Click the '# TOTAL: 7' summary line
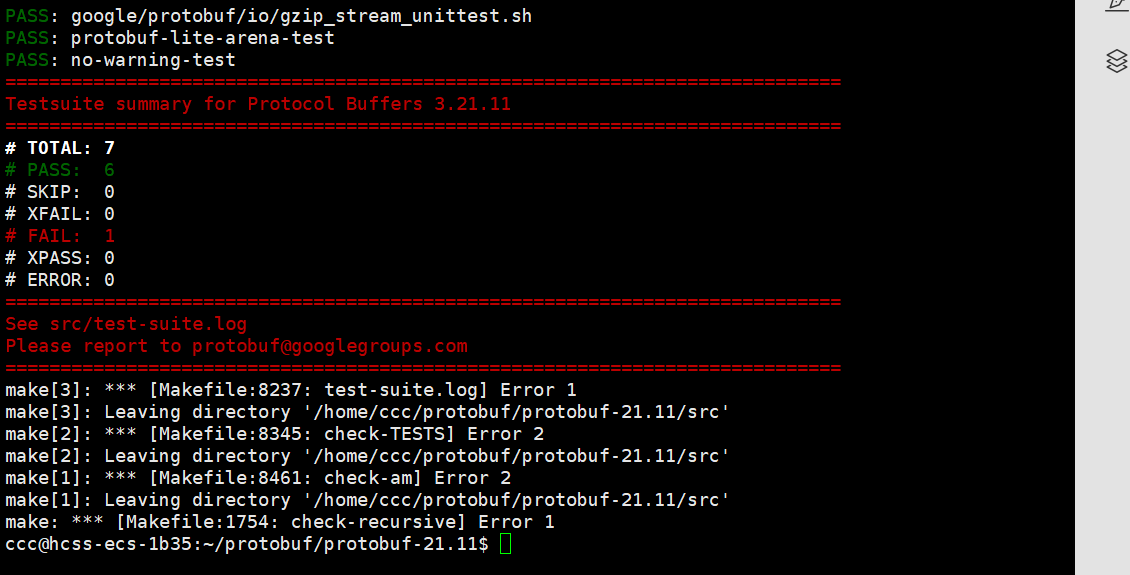The height and width of the screenshot is (575, 1130). pyautogui.click(x=60, y=148)
